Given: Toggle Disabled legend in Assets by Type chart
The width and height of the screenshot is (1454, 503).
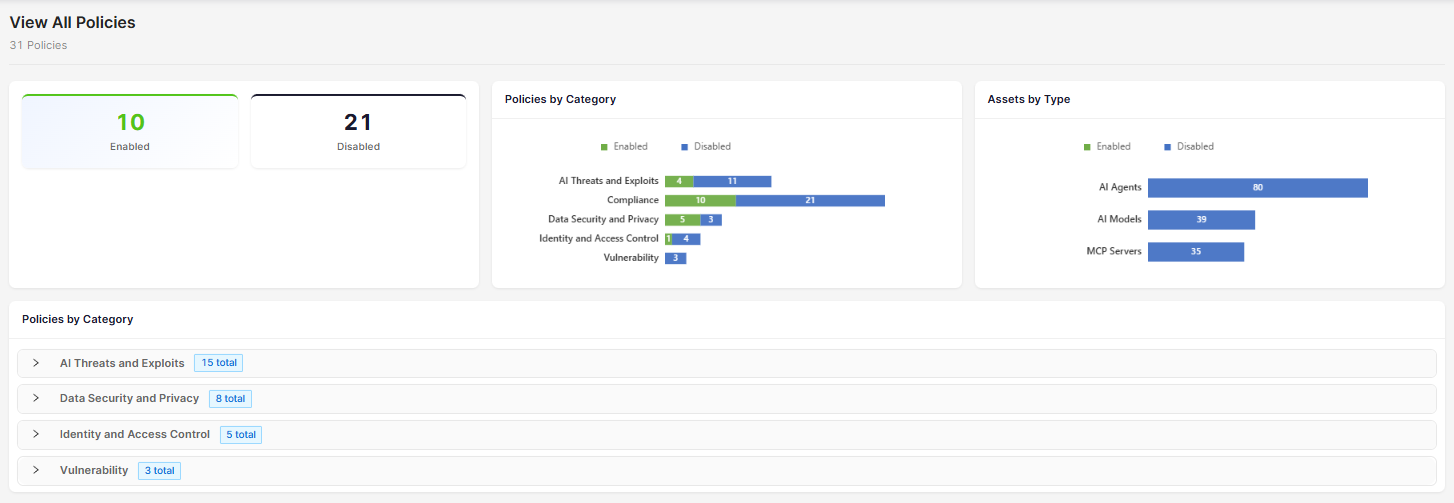Looking at the screenshot, I should click(x=1189, y=147).
